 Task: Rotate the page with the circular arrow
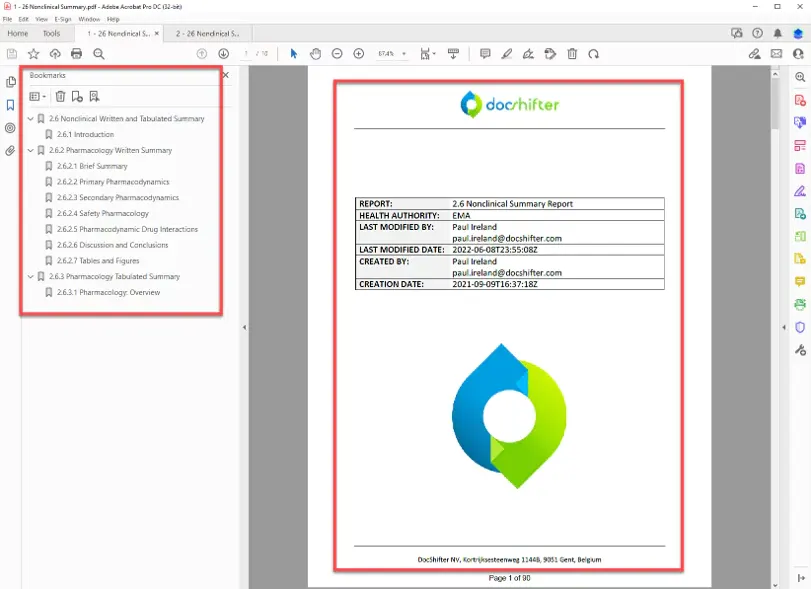[594, 54]
